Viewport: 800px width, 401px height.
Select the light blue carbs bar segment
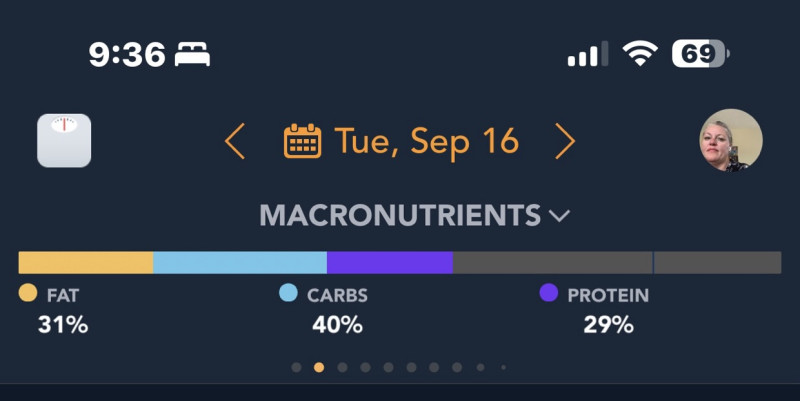tap(240, 262)
